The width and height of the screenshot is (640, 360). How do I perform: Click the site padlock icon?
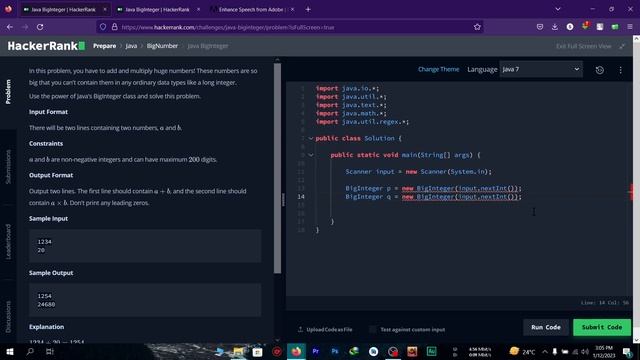(x=115, y=27)
